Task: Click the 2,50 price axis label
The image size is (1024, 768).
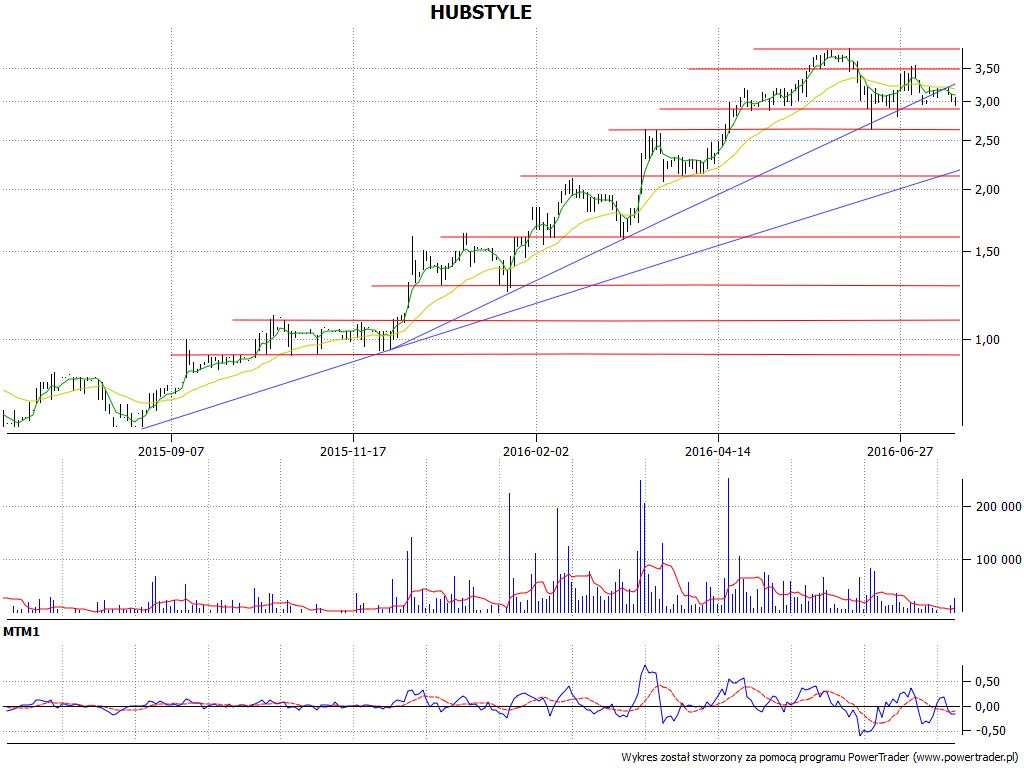Action: (x=987, y=141)
